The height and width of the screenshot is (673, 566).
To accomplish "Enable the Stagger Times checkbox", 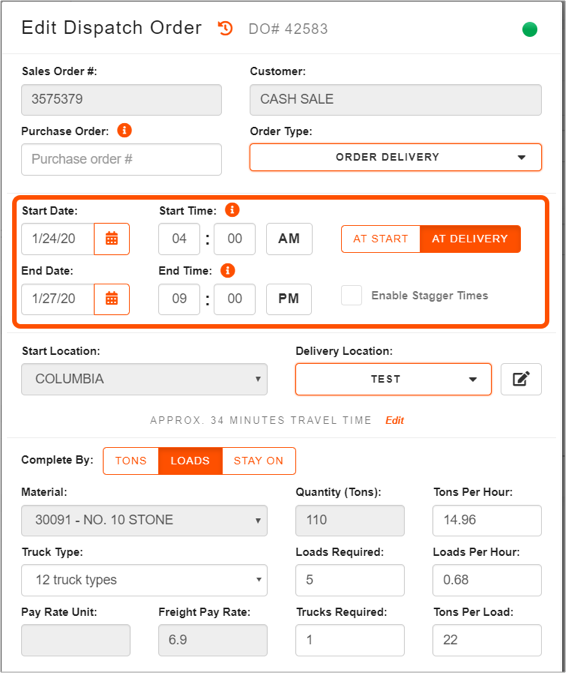I will 351,295.
